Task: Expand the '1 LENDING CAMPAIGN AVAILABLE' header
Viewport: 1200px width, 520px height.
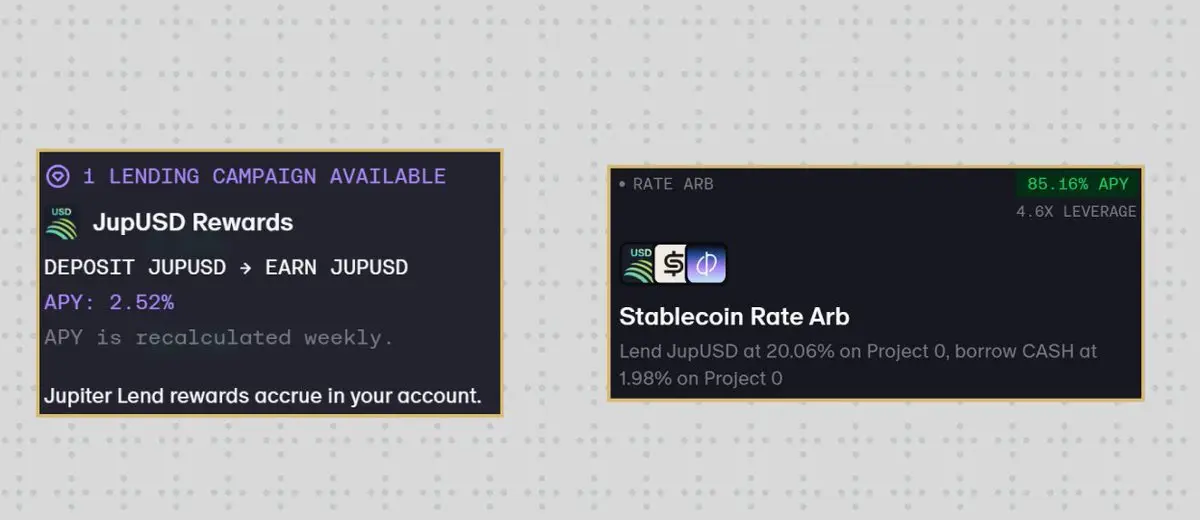Action: 264,177
